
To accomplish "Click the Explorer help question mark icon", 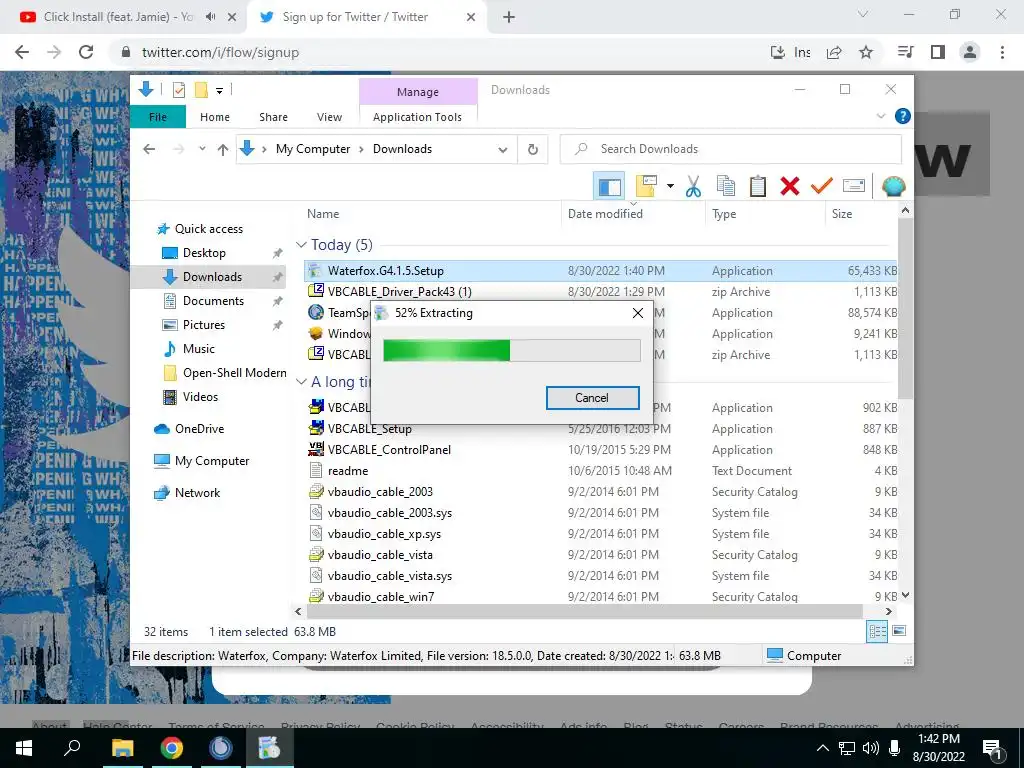I will 903,116.
